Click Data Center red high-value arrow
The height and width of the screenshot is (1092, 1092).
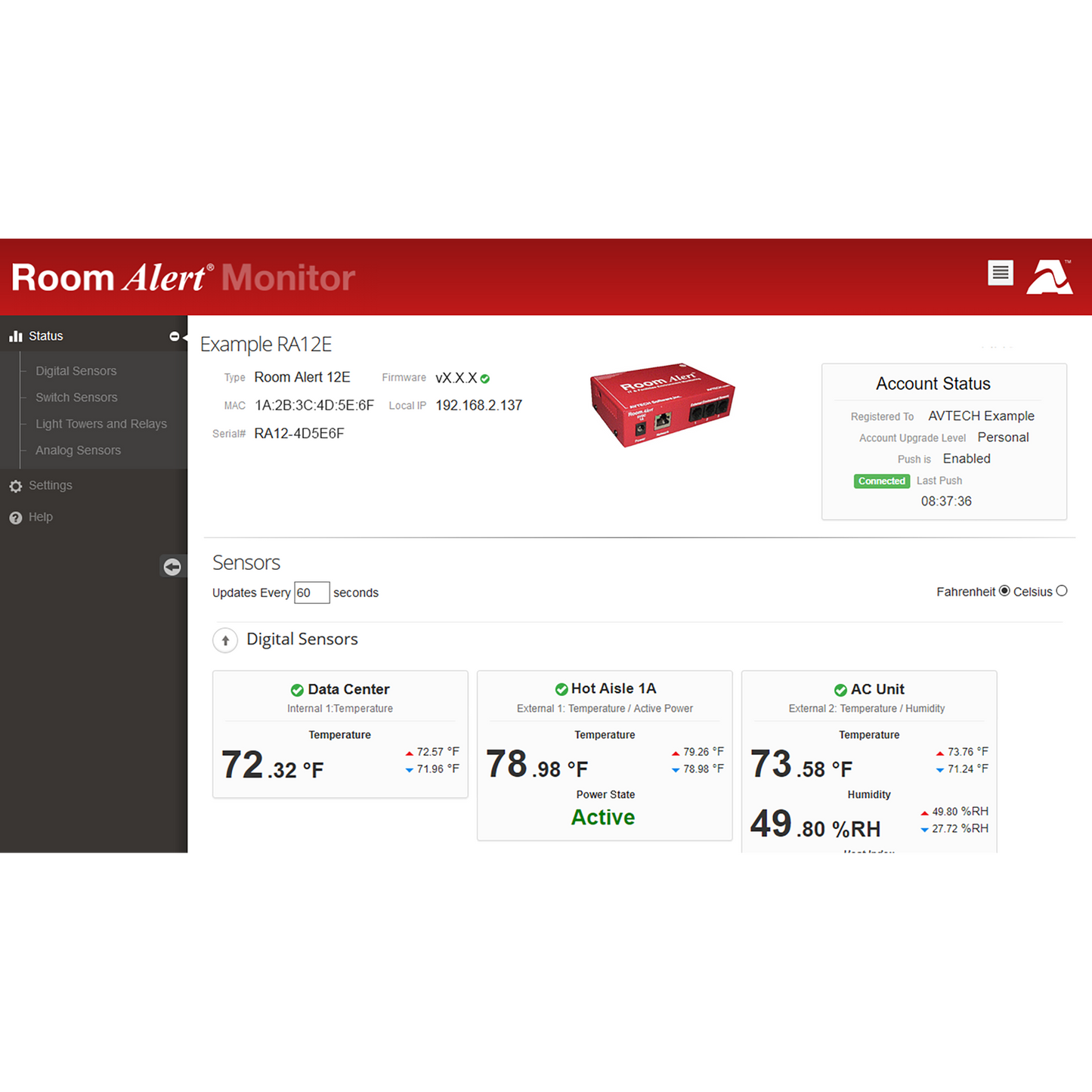(x=409, y=753)
